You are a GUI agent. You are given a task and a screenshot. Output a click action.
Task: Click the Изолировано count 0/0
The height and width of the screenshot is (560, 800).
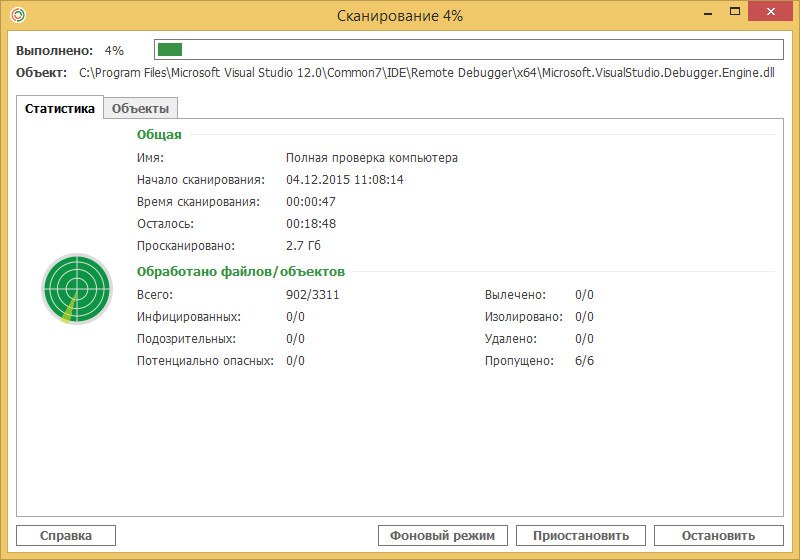[584, 317]
